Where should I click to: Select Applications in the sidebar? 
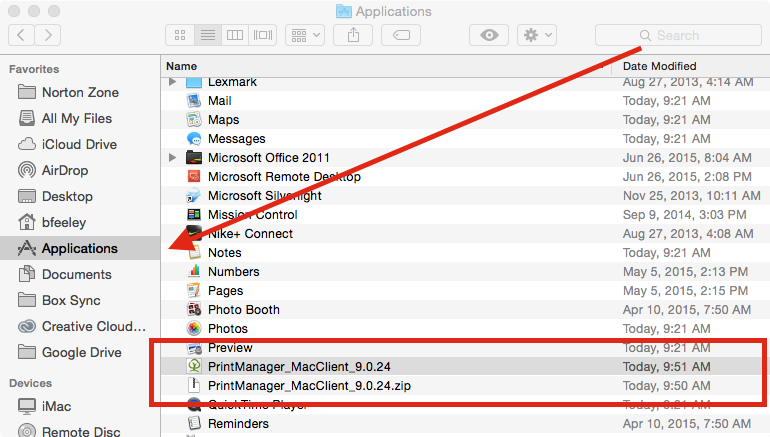point(80,248)
